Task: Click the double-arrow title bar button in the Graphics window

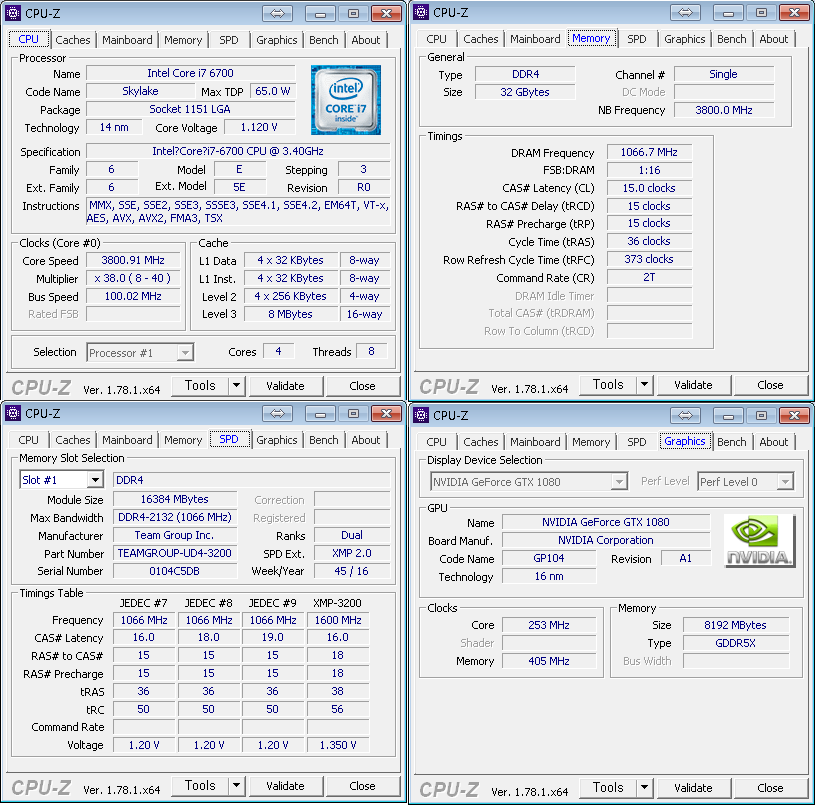Action: click(685, 416)
